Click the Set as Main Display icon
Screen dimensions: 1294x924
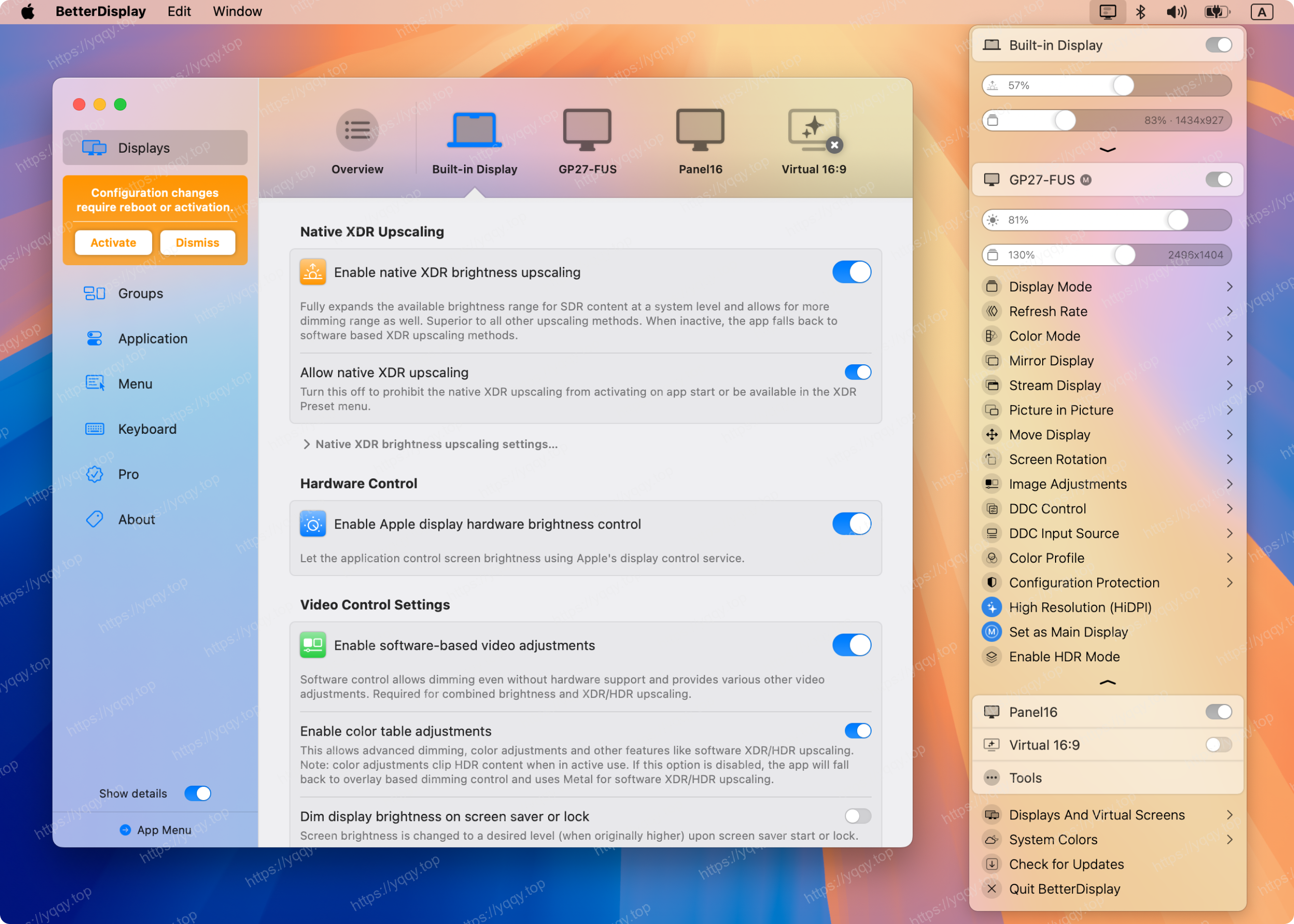(x=991, y=632)
